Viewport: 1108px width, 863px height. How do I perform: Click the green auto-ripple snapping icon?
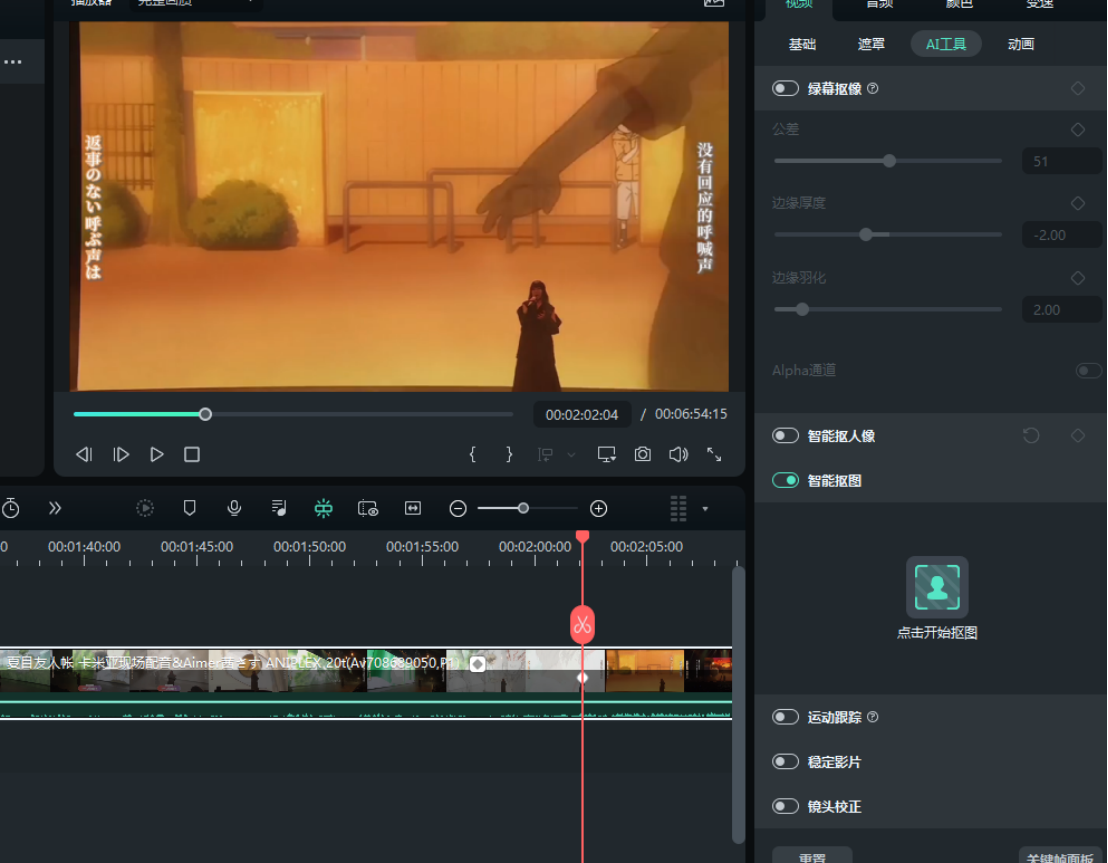[323, 508]
